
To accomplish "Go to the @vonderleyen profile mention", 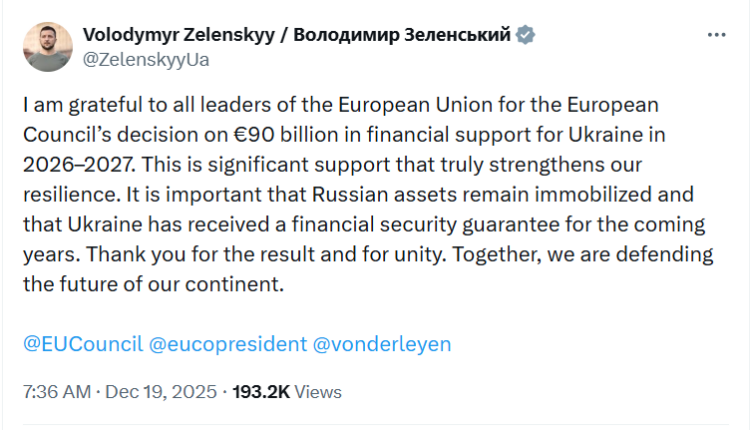I will tap(382, 344).
